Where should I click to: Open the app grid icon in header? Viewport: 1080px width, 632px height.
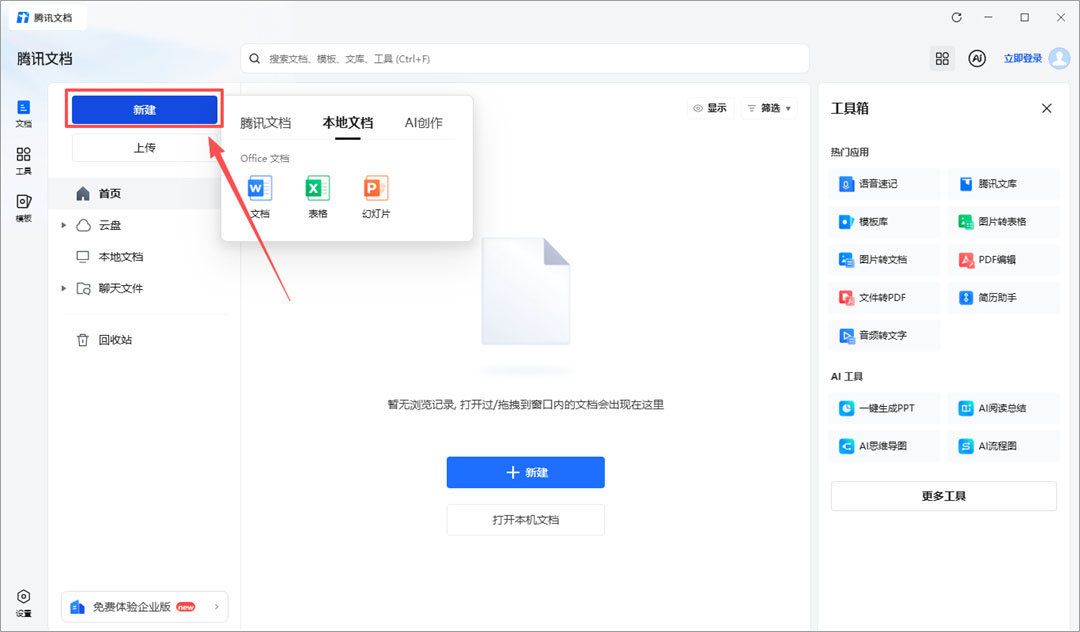(x=942, y=59)
